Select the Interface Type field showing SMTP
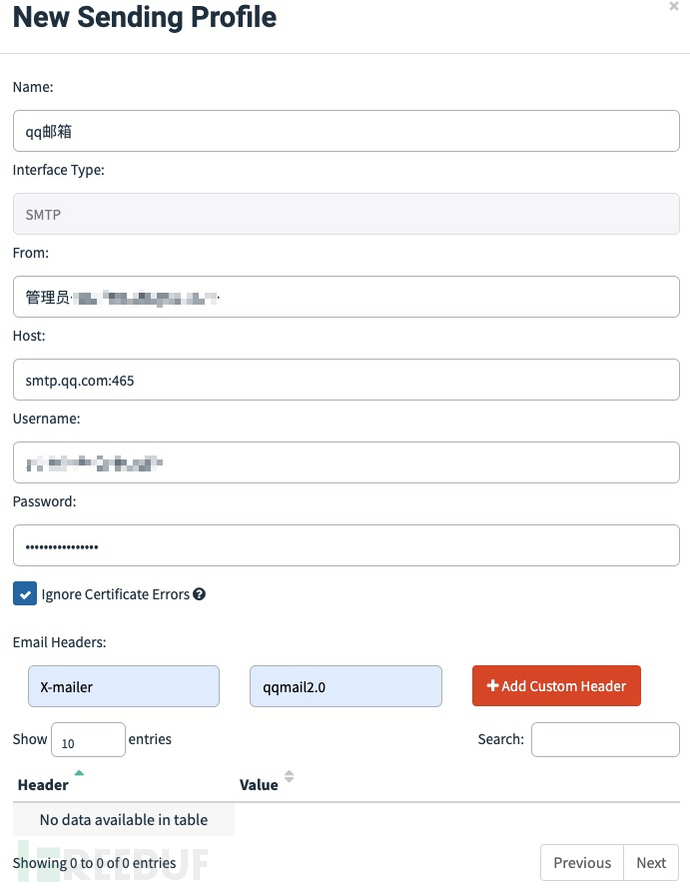The width and height of the screenshot is (690, 889). tap(345, 213)
